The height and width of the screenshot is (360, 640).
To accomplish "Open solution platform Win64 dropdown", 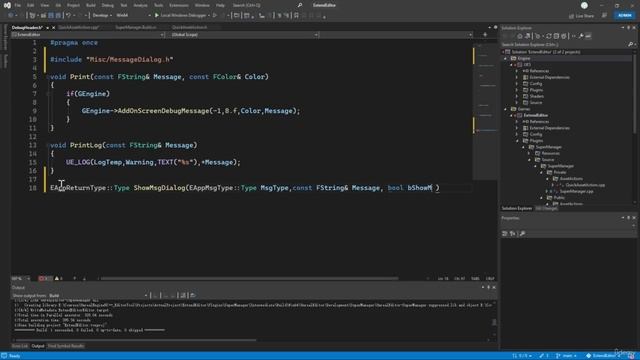I will 133,16.
